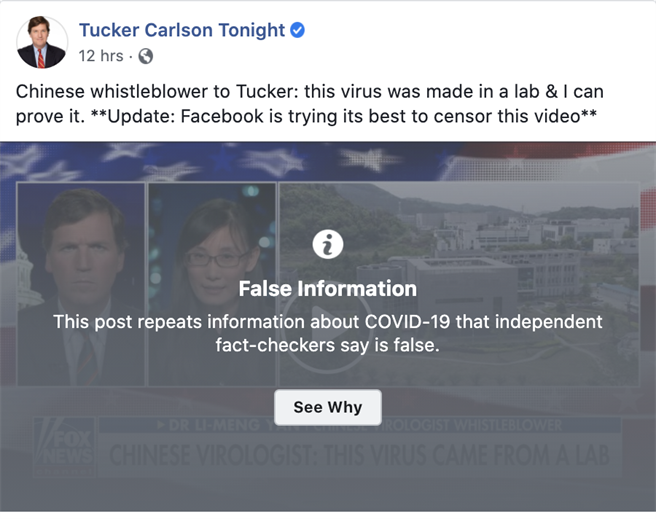Click the "False Information" heading

pos(327,289)
